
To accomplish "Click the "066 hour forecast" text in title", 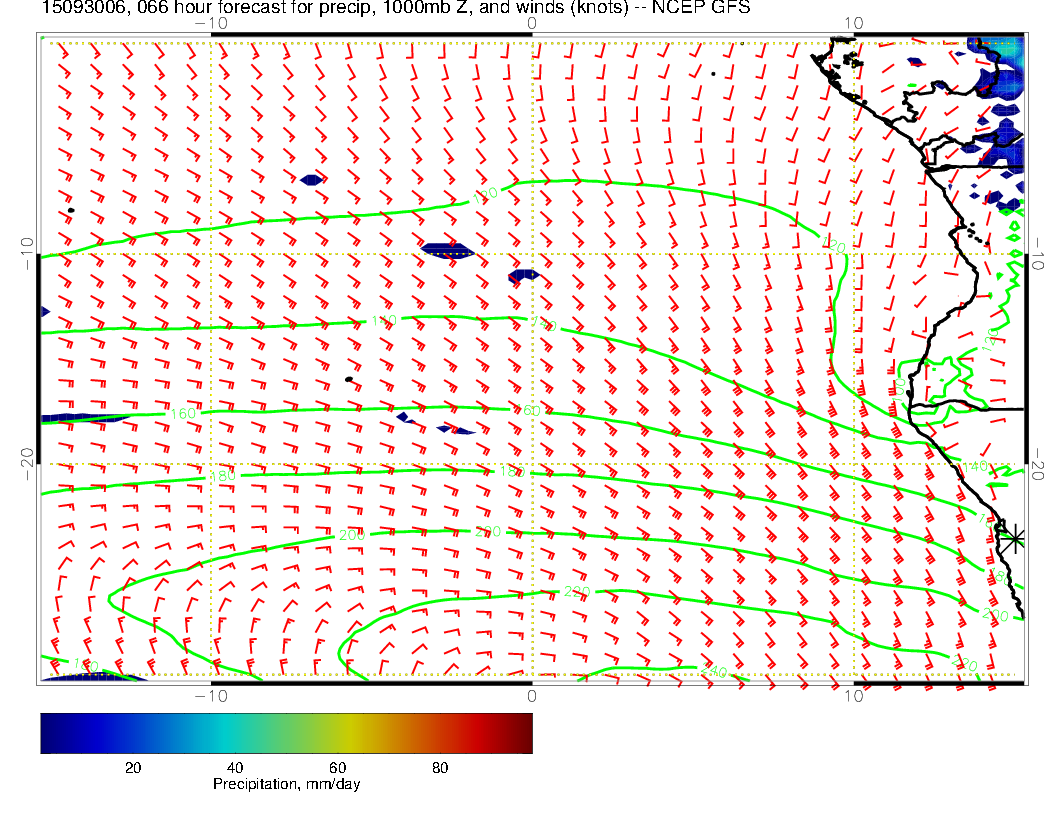I will click(x=197, y=7).
